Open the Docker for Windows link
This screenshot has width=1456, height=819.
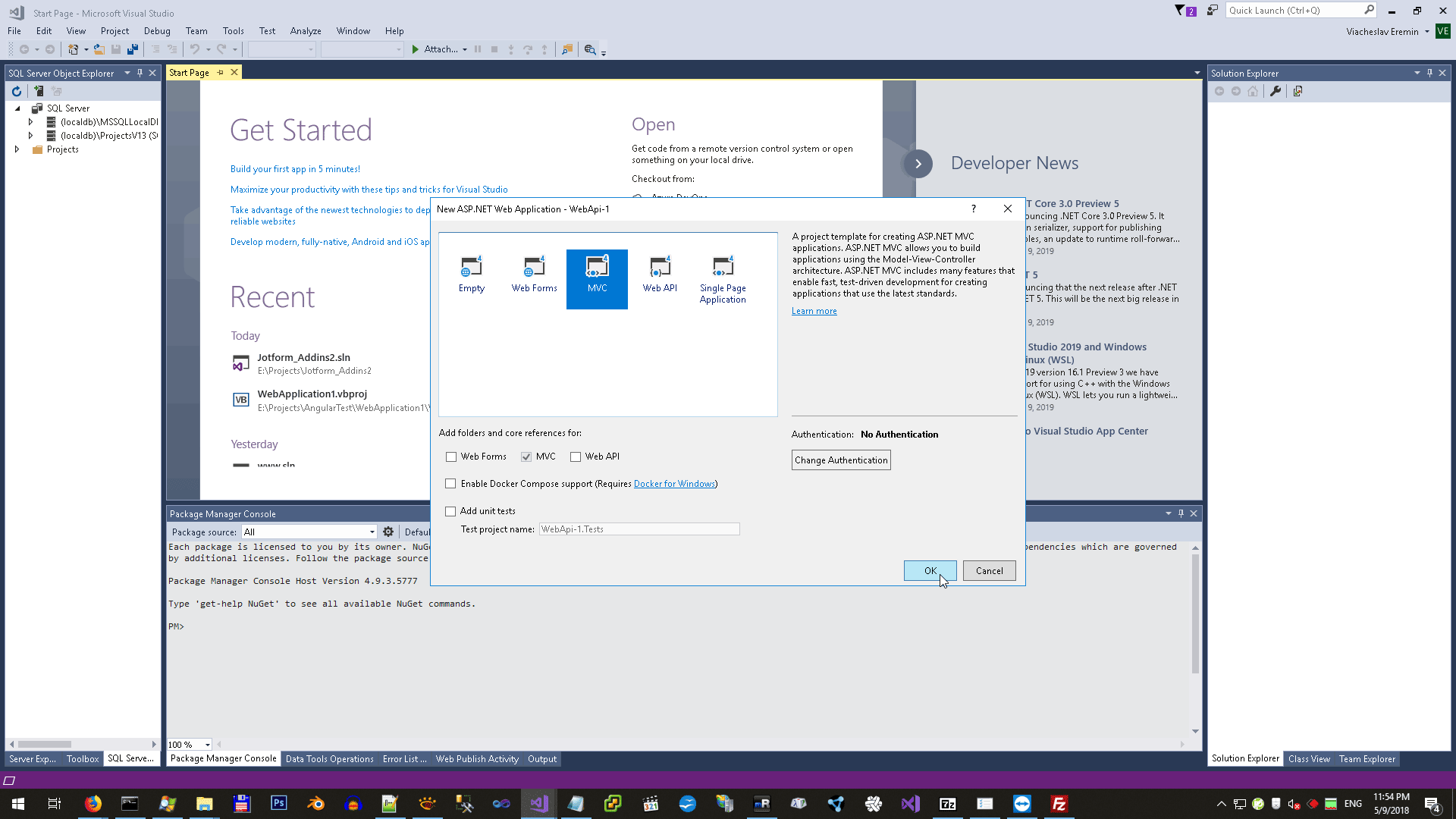point(674,484)
